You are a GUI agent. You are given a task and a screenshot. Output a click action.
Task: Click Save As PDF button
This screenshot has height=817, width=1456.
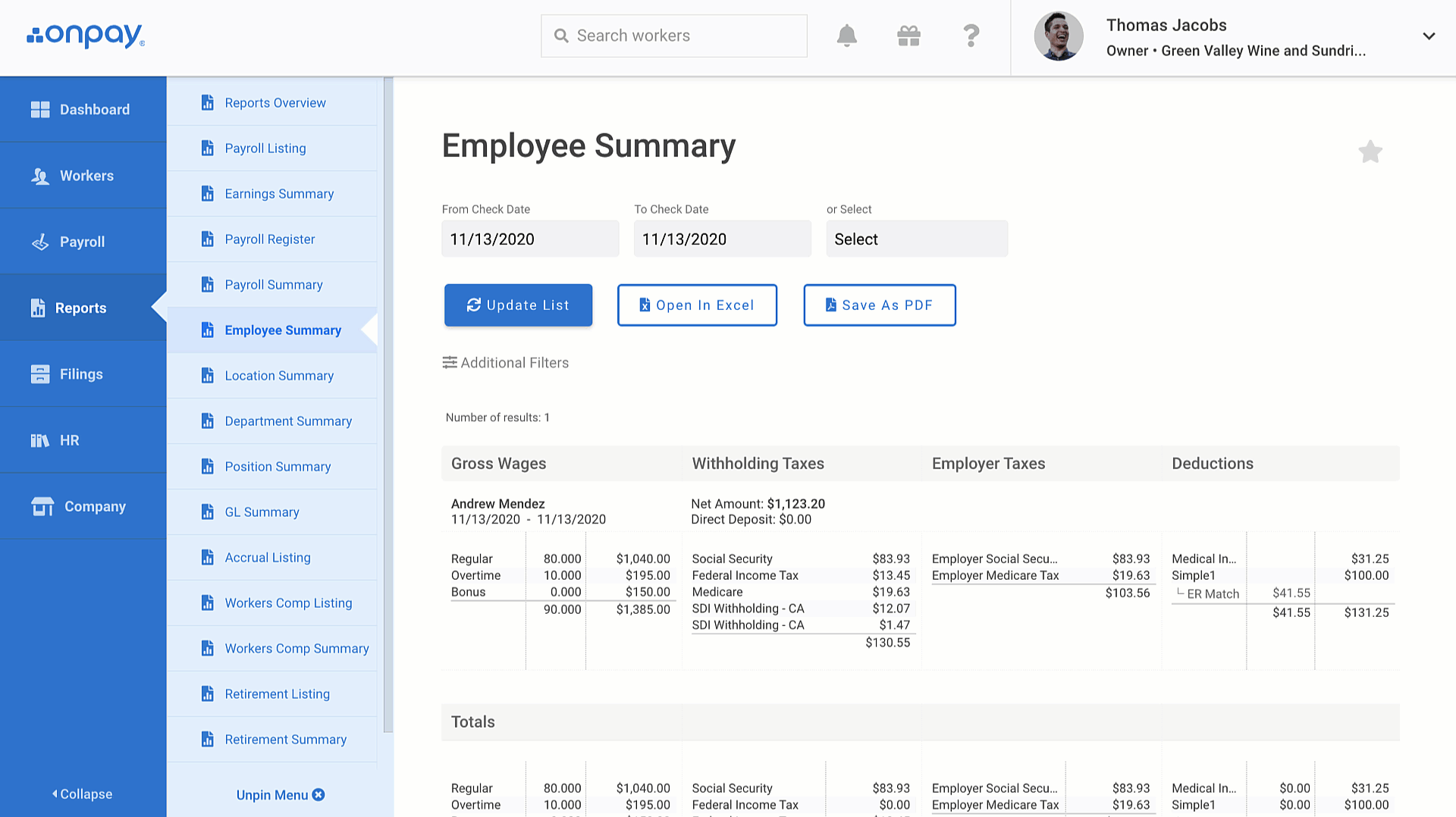[x=880, y=305]
